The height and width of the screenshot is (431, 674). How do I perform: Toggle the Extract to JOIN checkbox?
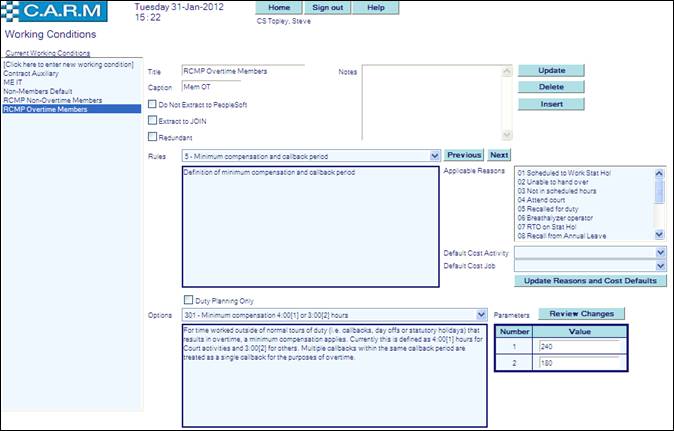[x=152, y=120]
